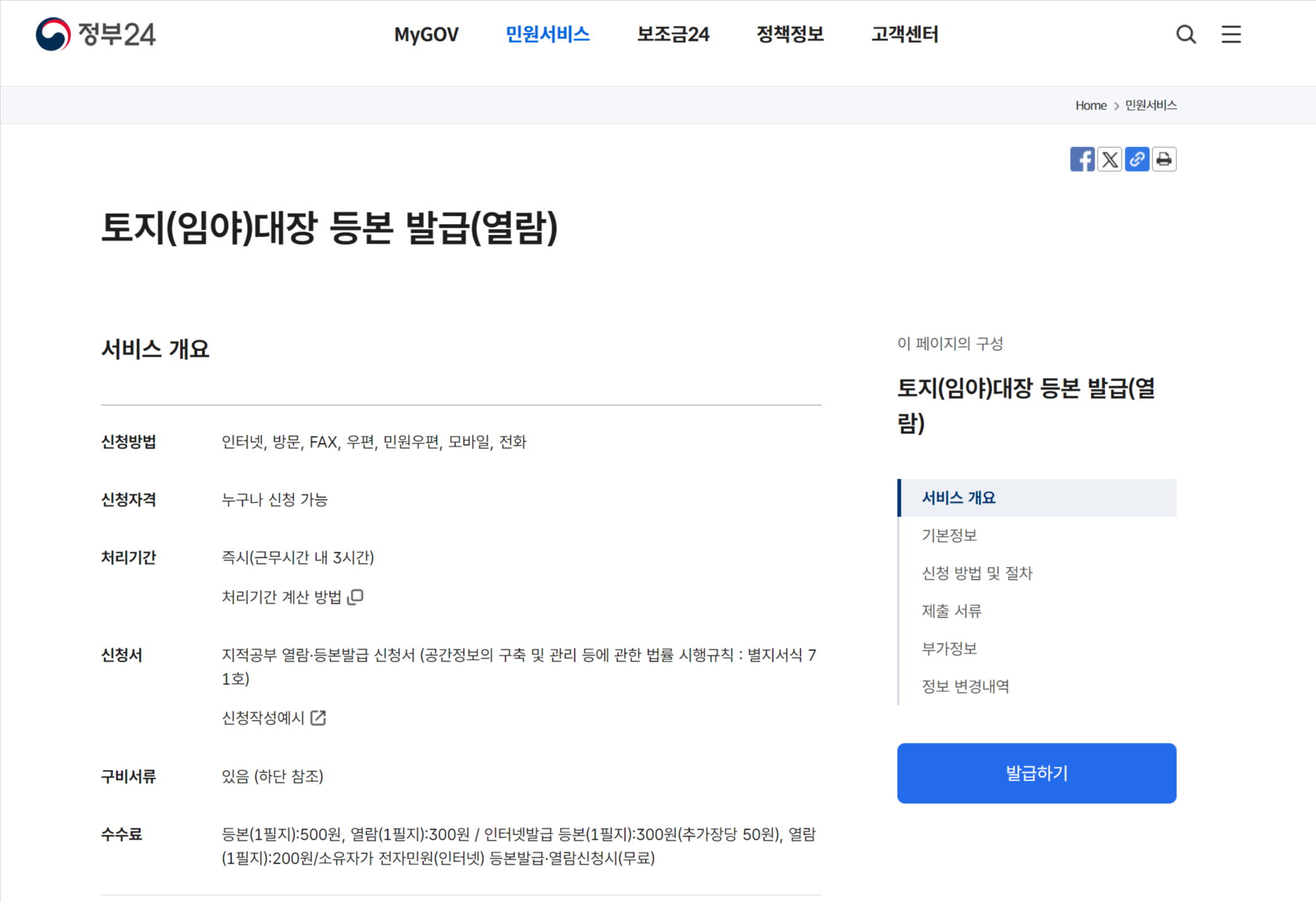Go to Home breadcrumb link
This screenshot has width=1316, height=902.
tap(1090, 105)
